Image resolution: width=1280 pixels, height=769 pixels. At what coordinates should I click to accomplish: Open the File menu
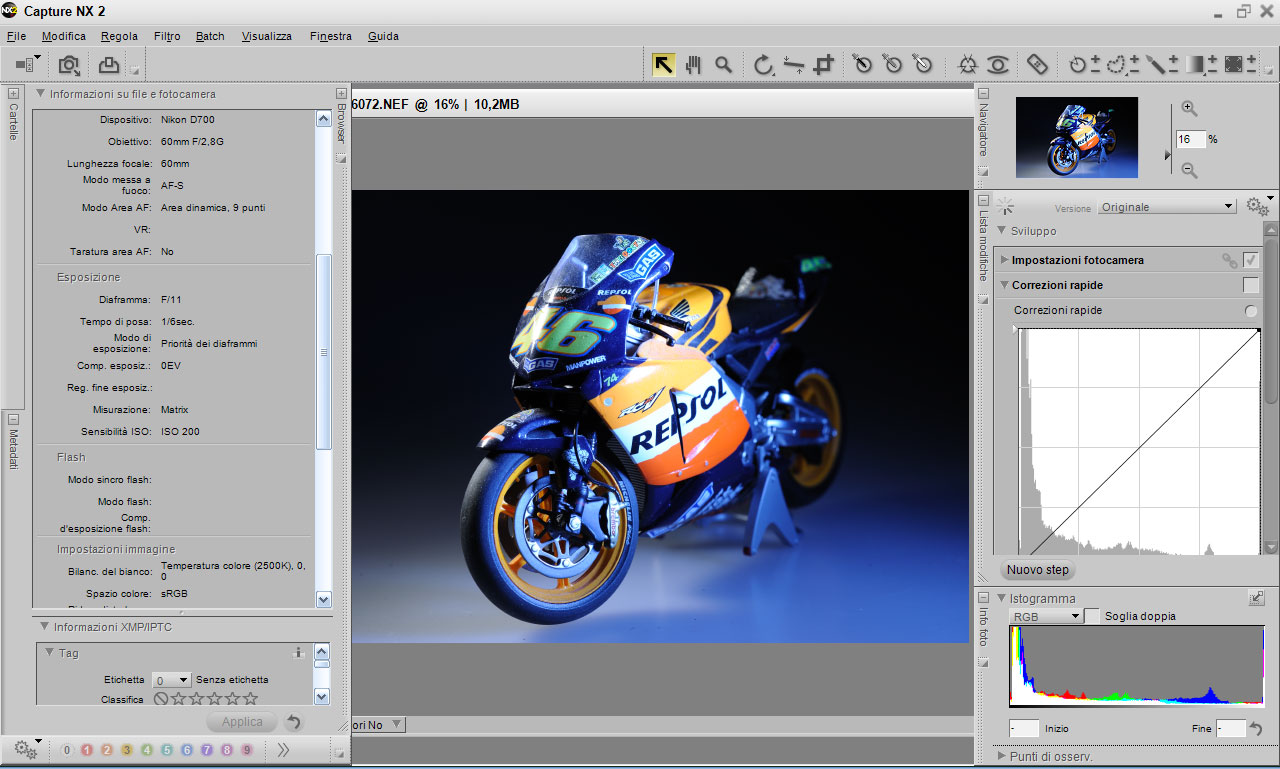16,36
